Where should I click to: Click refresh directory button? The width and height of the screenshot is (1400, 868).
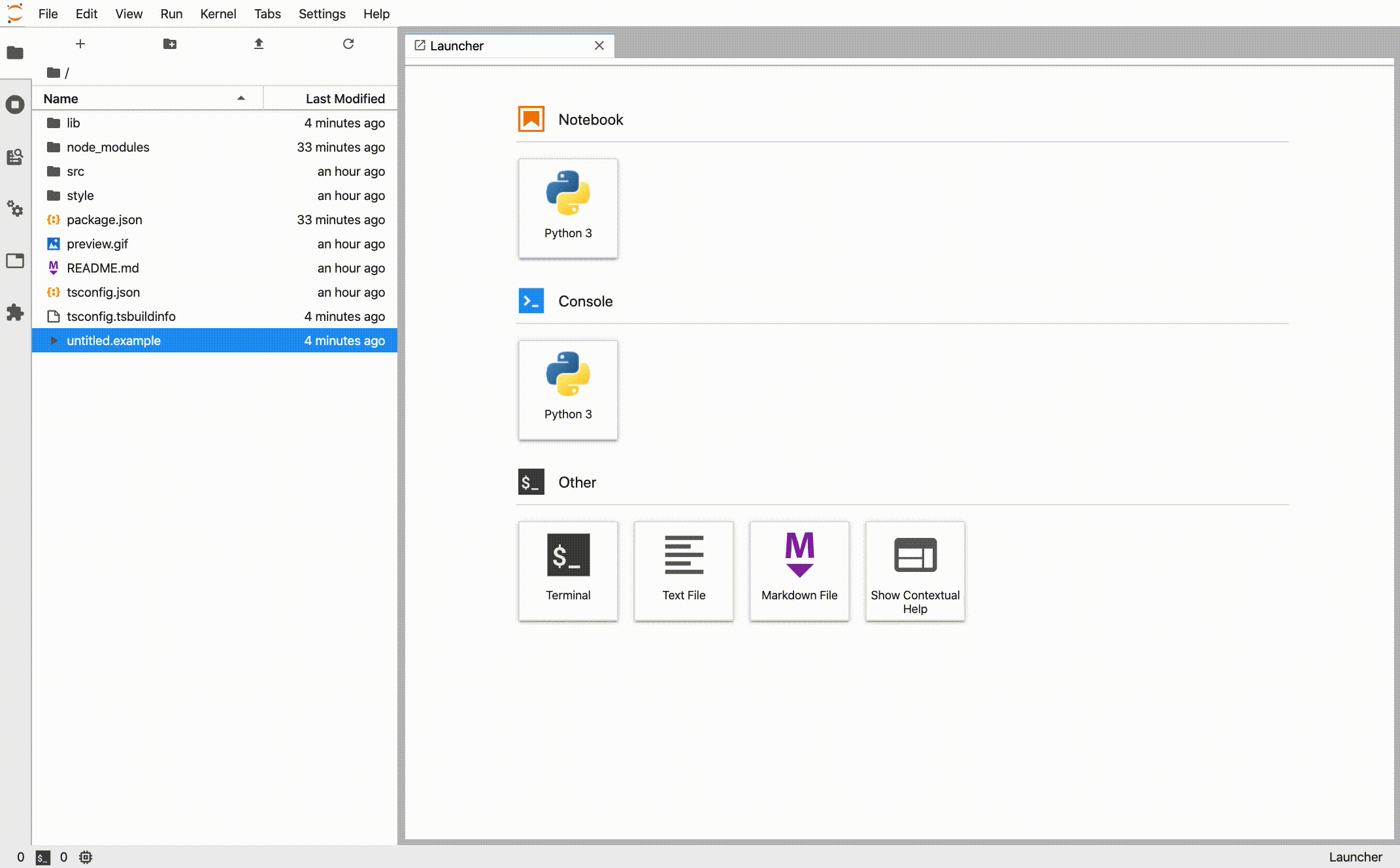coord(348,43)
